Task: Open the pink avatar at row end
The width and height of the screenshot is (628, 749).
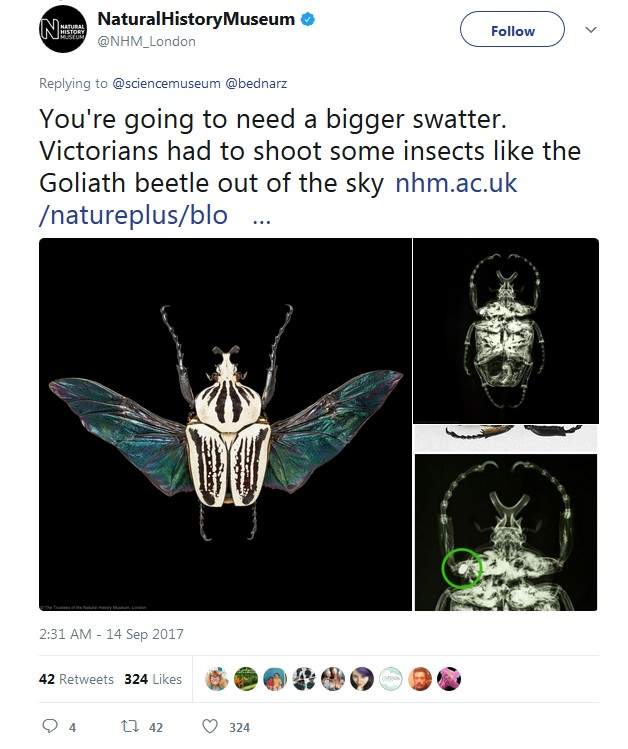Action: pos(449,679)
